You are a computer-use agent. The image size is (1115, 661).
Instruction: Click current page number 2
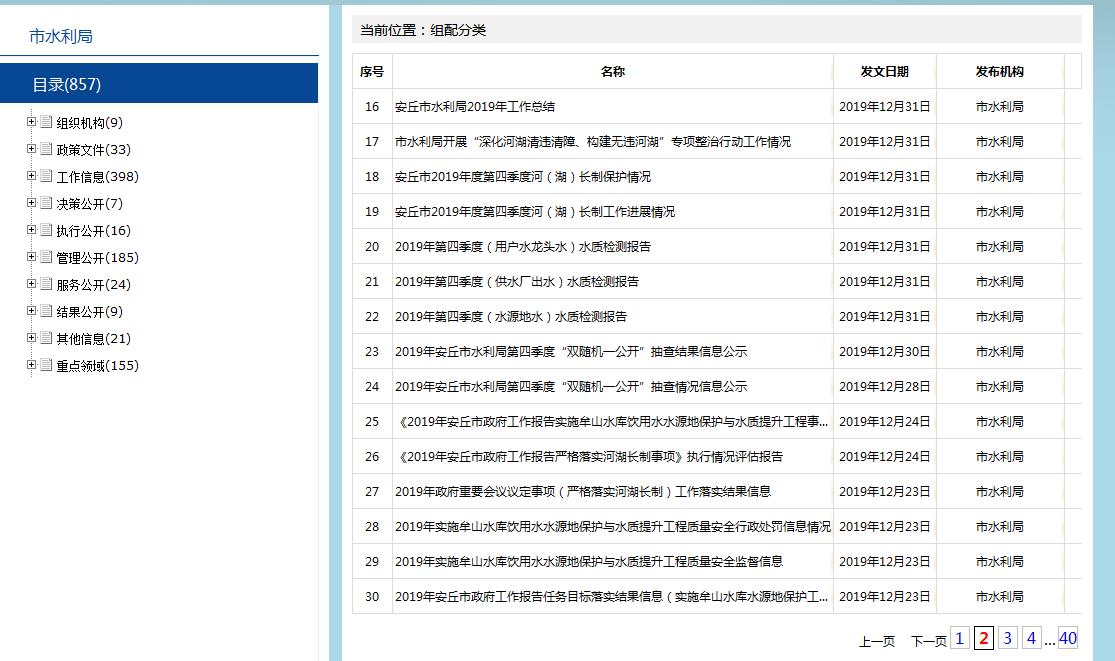pyautogui.click(x=983, y=638)
